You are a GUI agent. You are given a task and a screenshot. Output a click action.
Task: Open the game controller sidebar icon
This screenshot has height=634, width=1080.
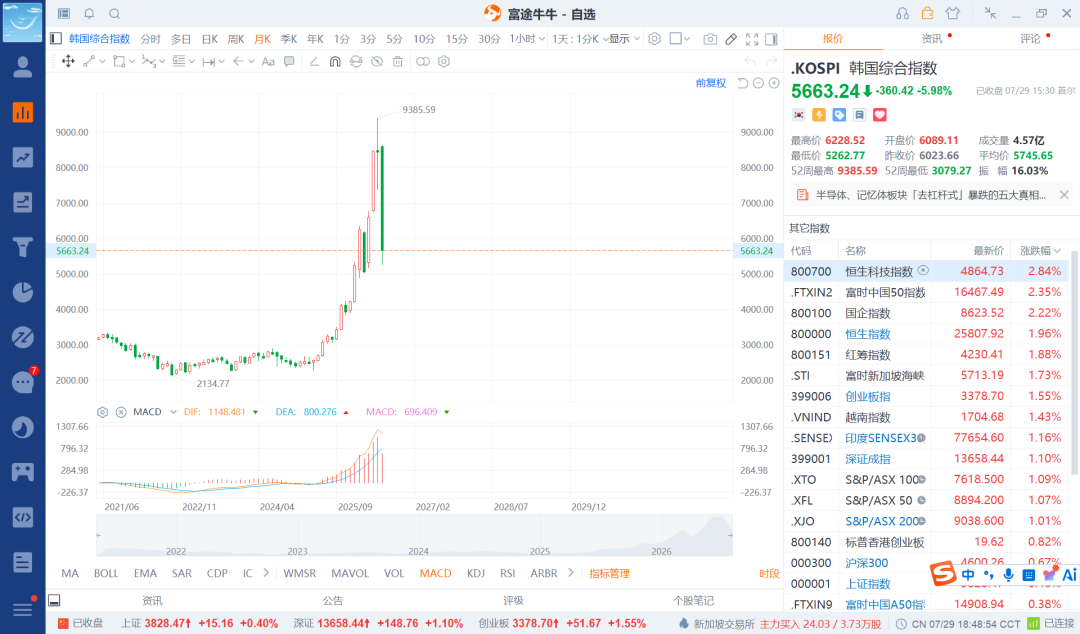[23, 472]
